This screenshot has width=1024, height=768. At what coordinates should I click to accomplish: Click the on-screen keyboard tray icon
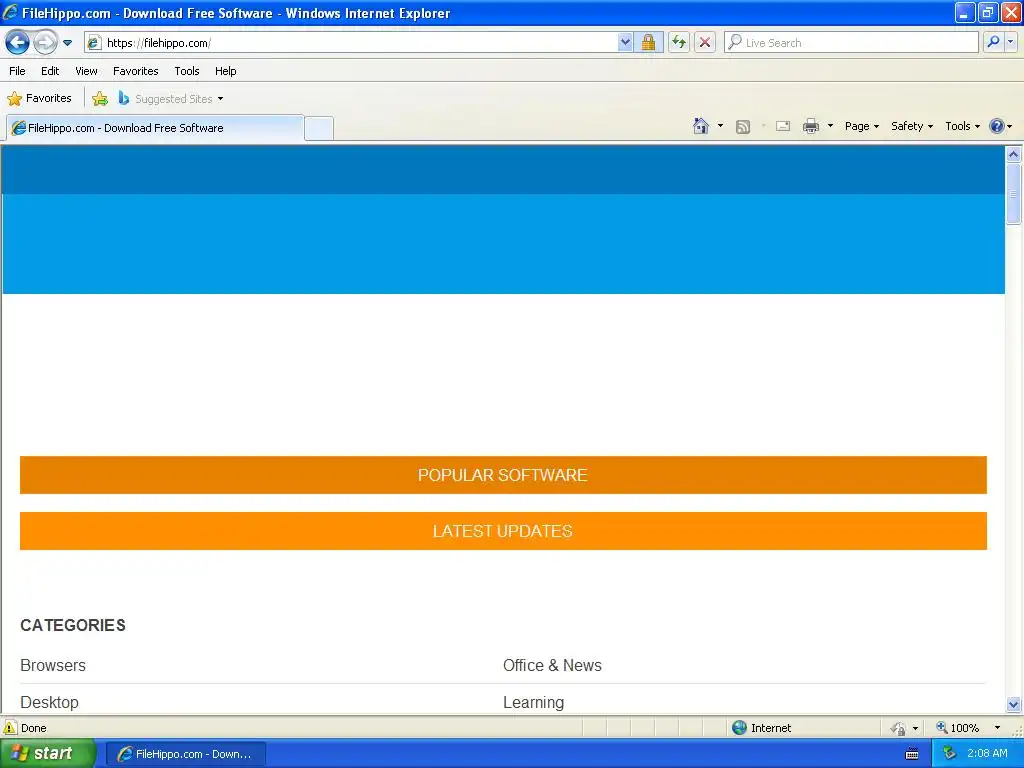point(912,754)
